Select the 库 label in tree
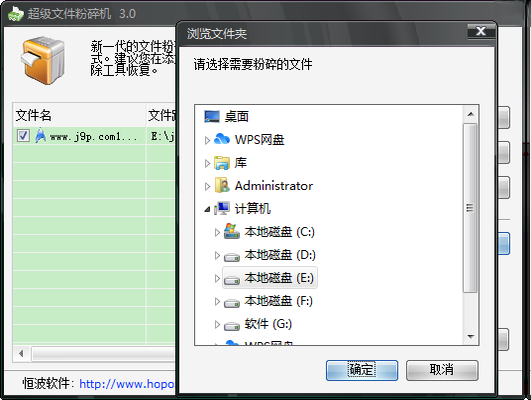 click(x=241, y=163)
